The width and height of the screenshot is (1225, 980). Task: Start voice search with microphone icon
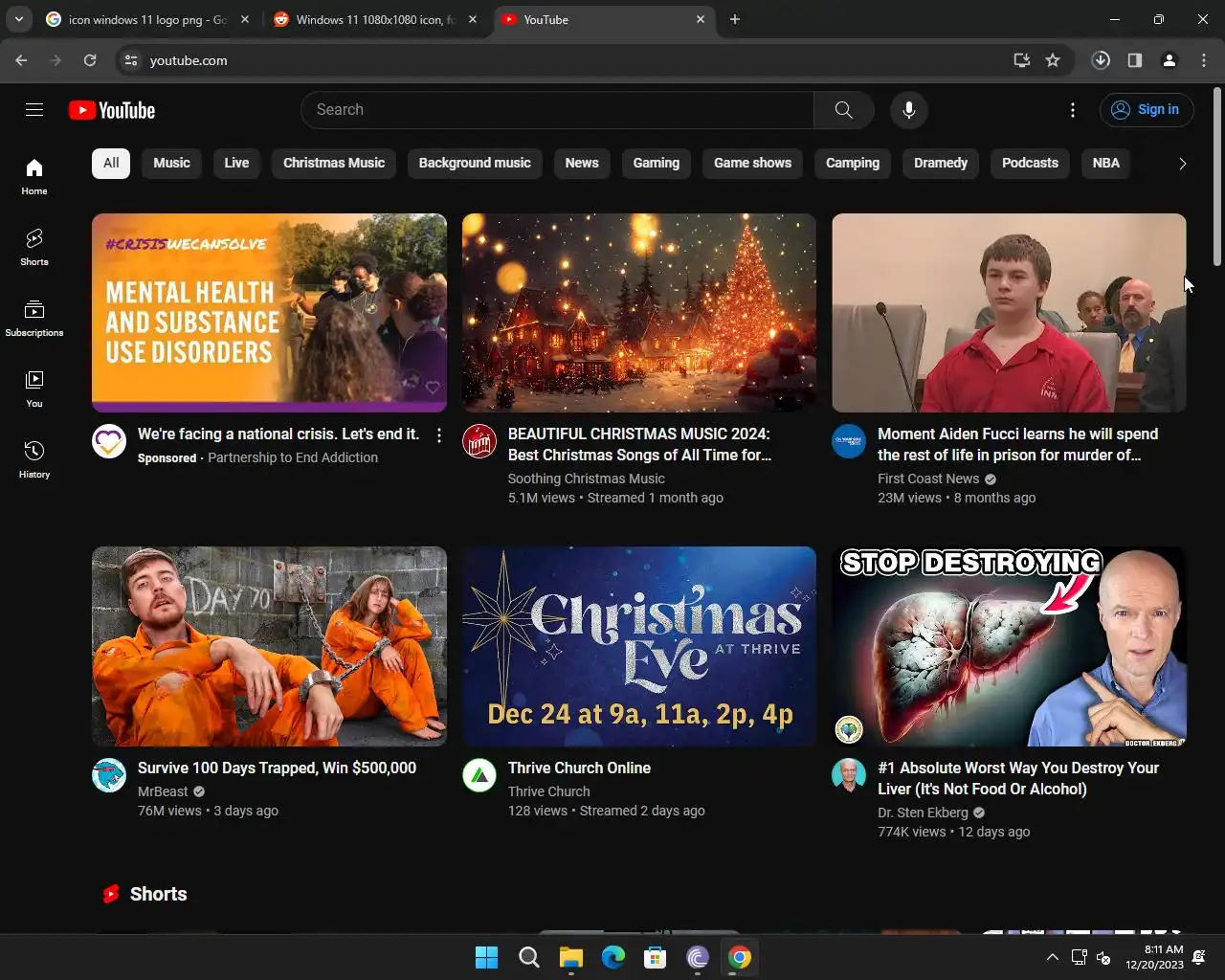point(909,110)
